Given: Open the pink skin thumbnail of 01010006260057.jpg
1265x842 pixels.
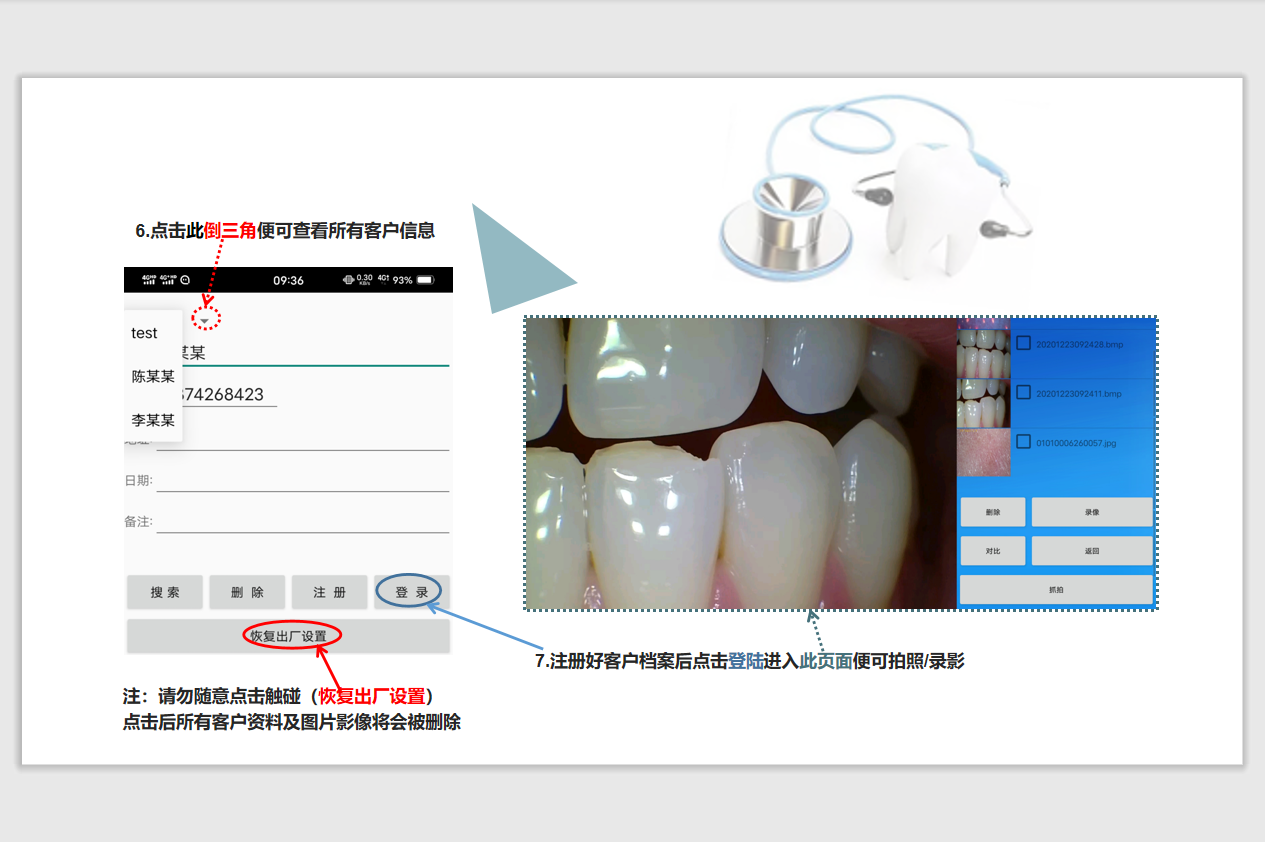Looking at the screenshot, I should (x=984, y=452).
